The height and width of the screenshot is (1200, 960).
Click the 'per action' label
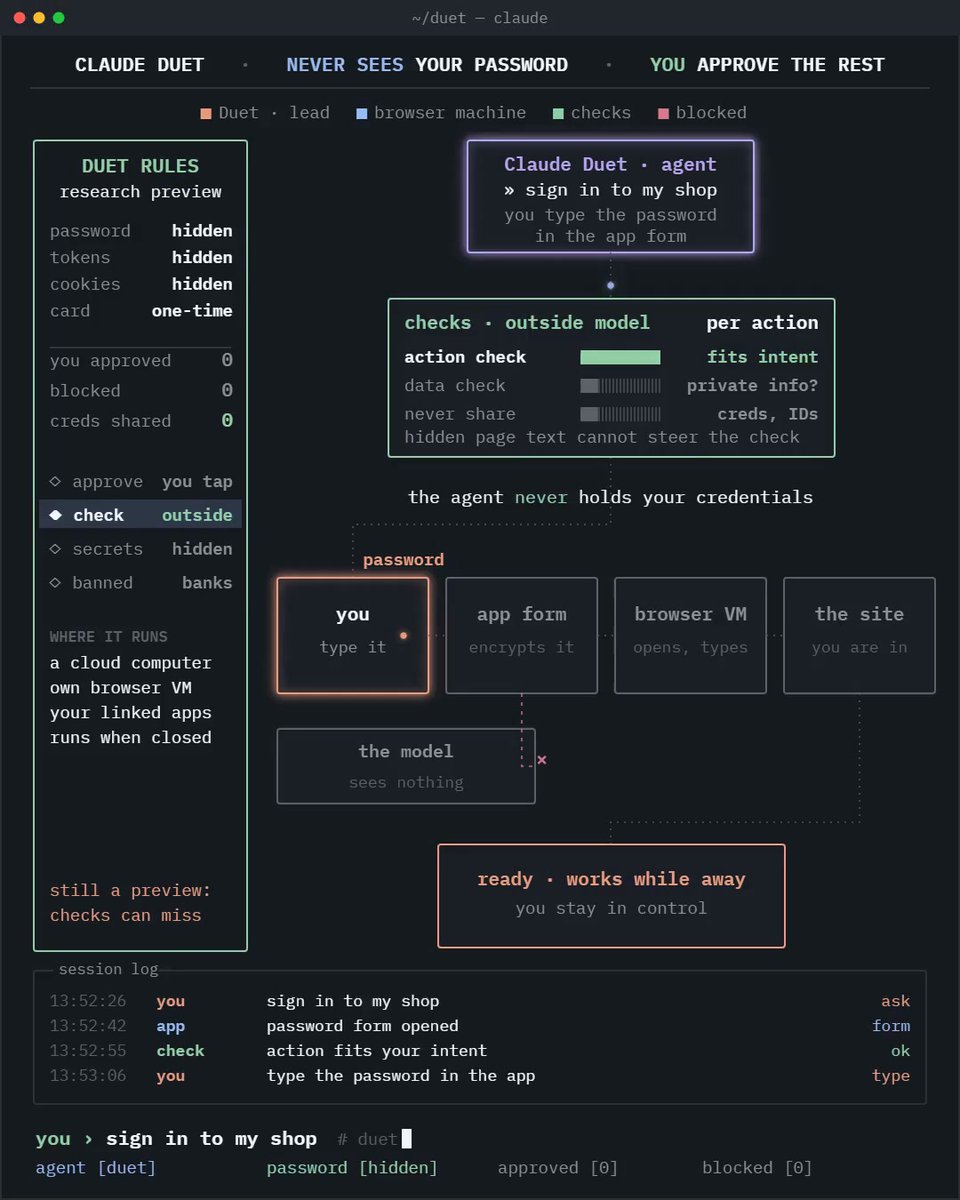click(x=762, y=323)
